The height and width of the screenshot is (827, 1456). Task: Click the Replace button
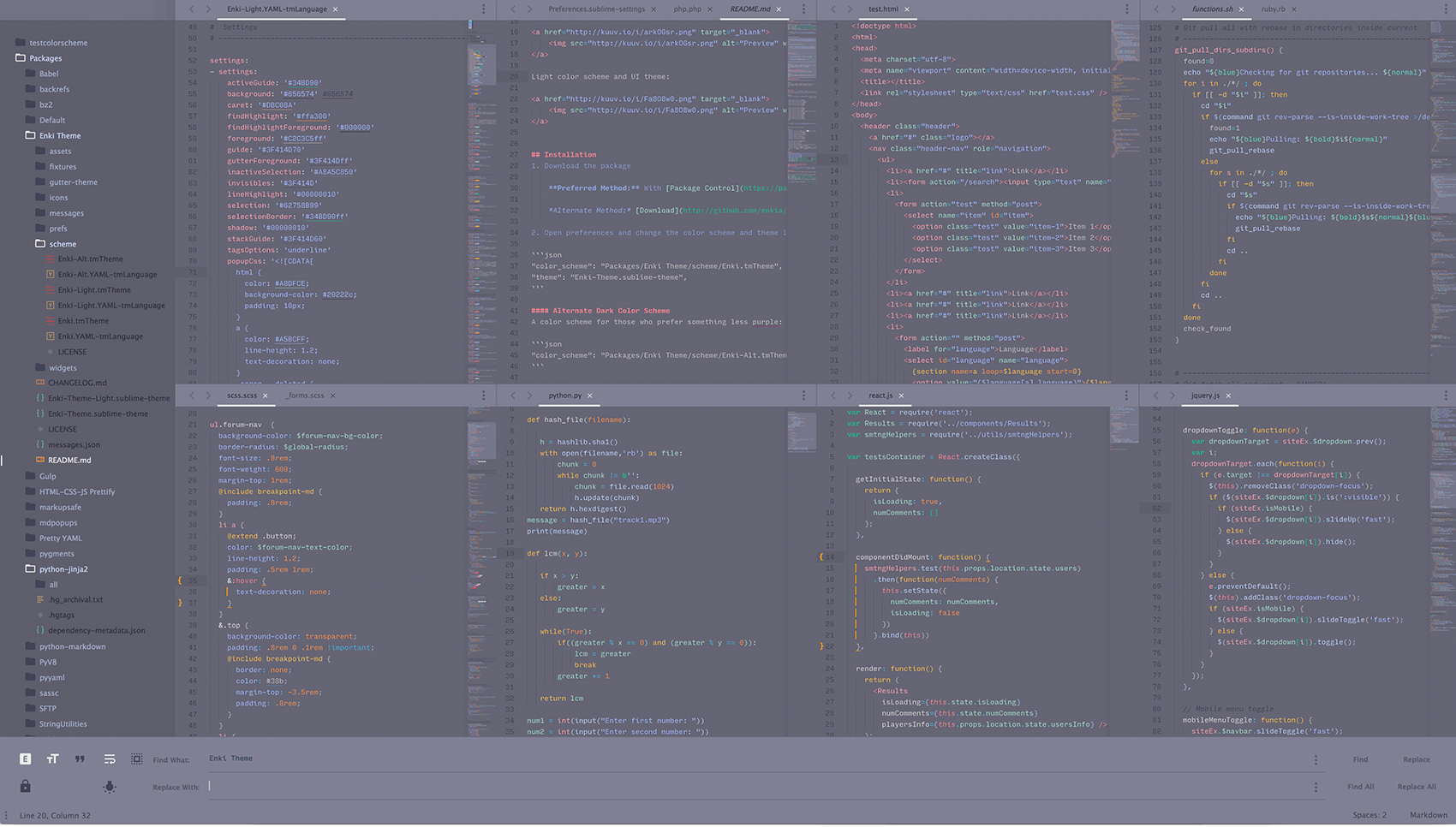(1416, 759)
